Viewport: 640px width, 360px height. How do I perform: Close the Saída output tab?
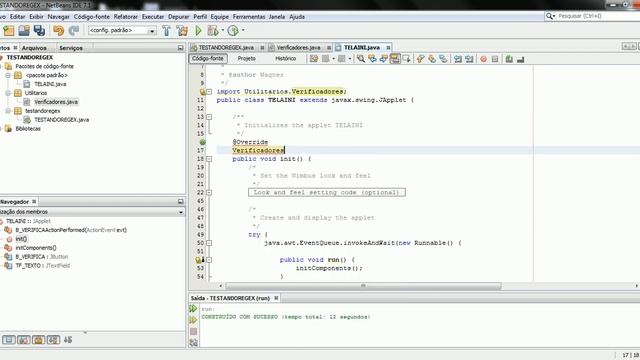276,298
